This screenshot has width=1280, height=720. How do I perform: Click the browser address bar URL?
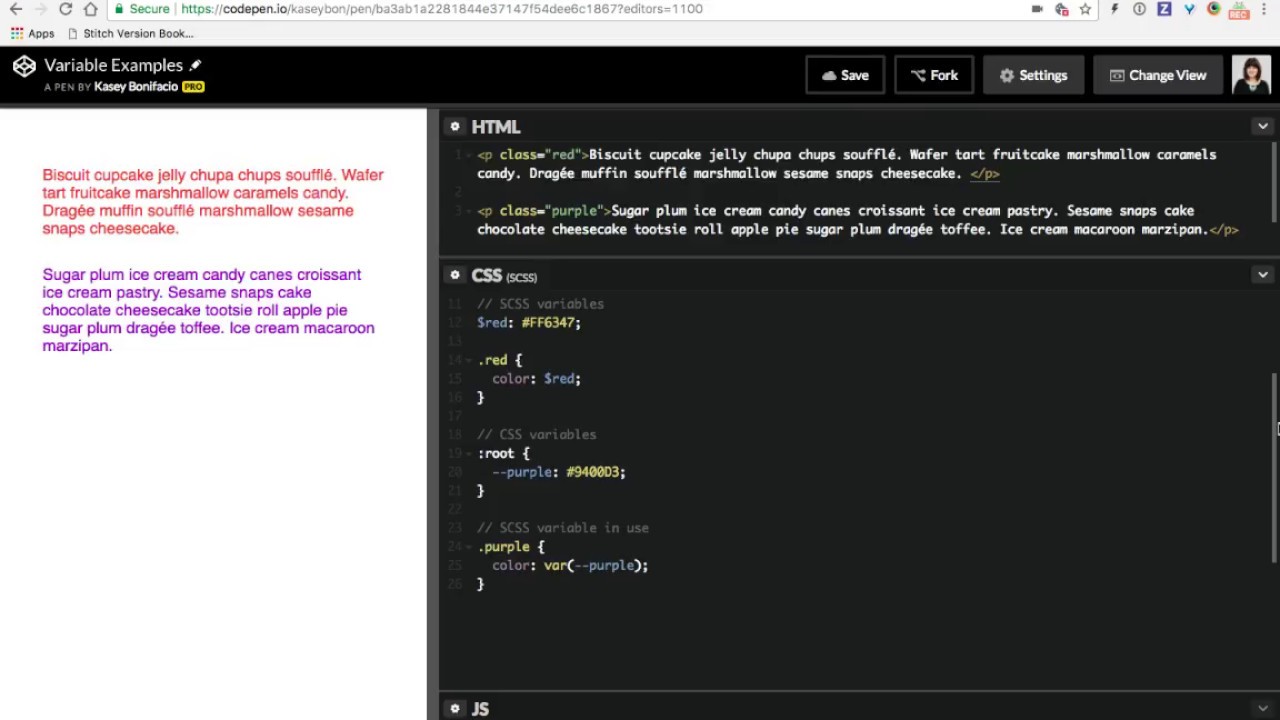[x=440, y=9]
